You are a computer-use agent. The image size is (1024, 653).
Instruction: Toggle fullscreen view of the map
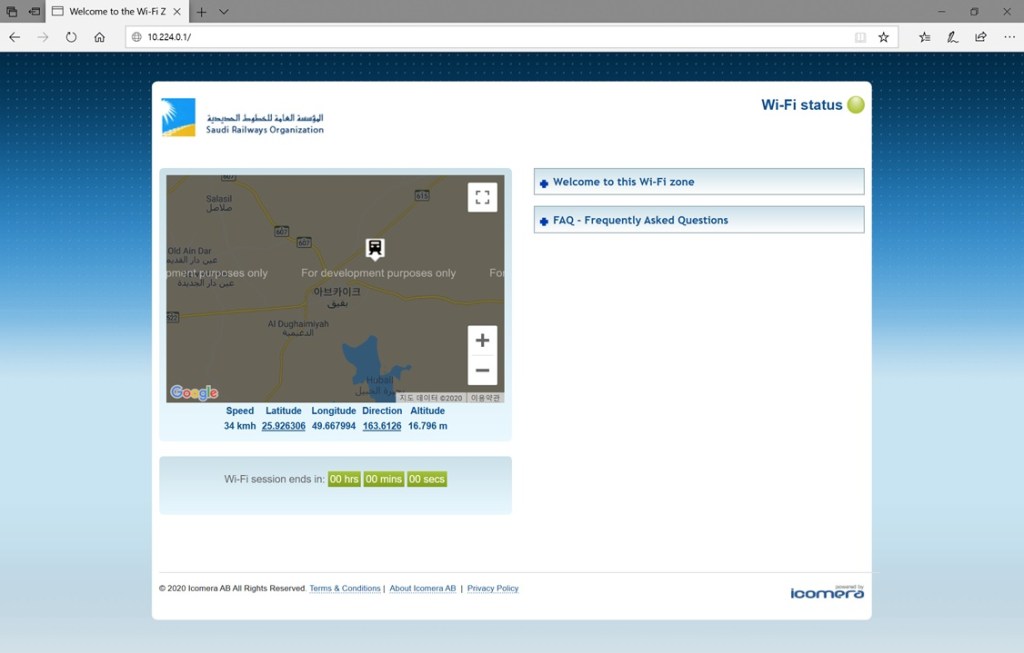482,197
